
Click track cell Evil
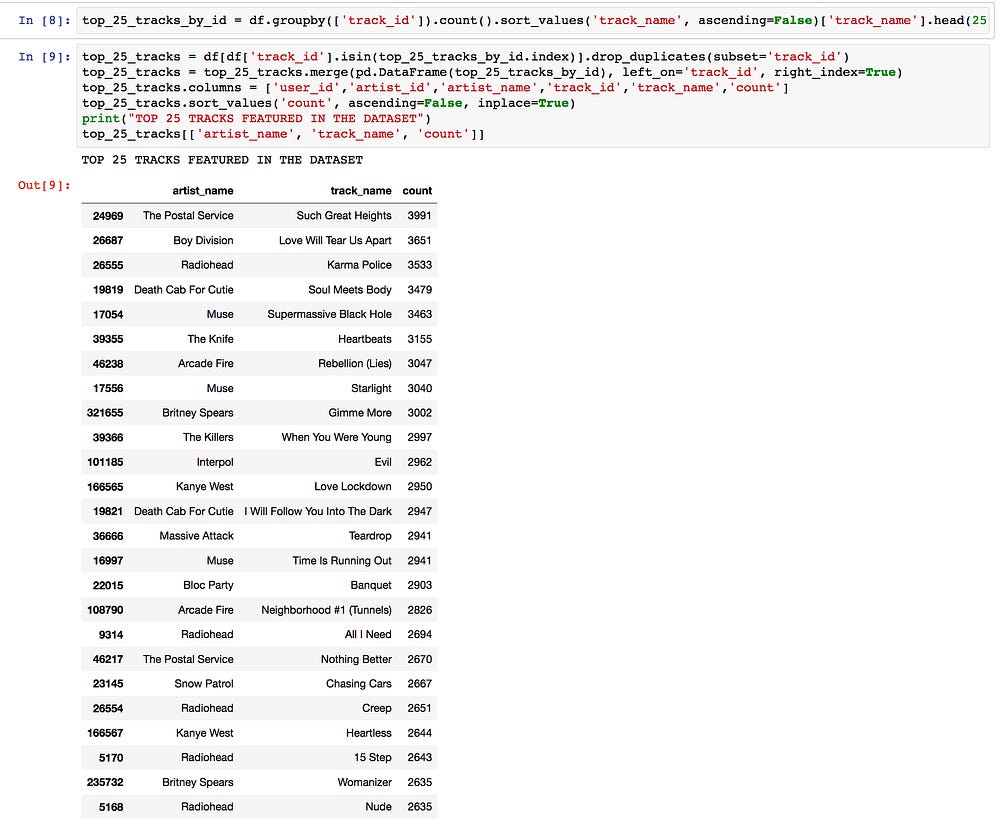(383, 463)
